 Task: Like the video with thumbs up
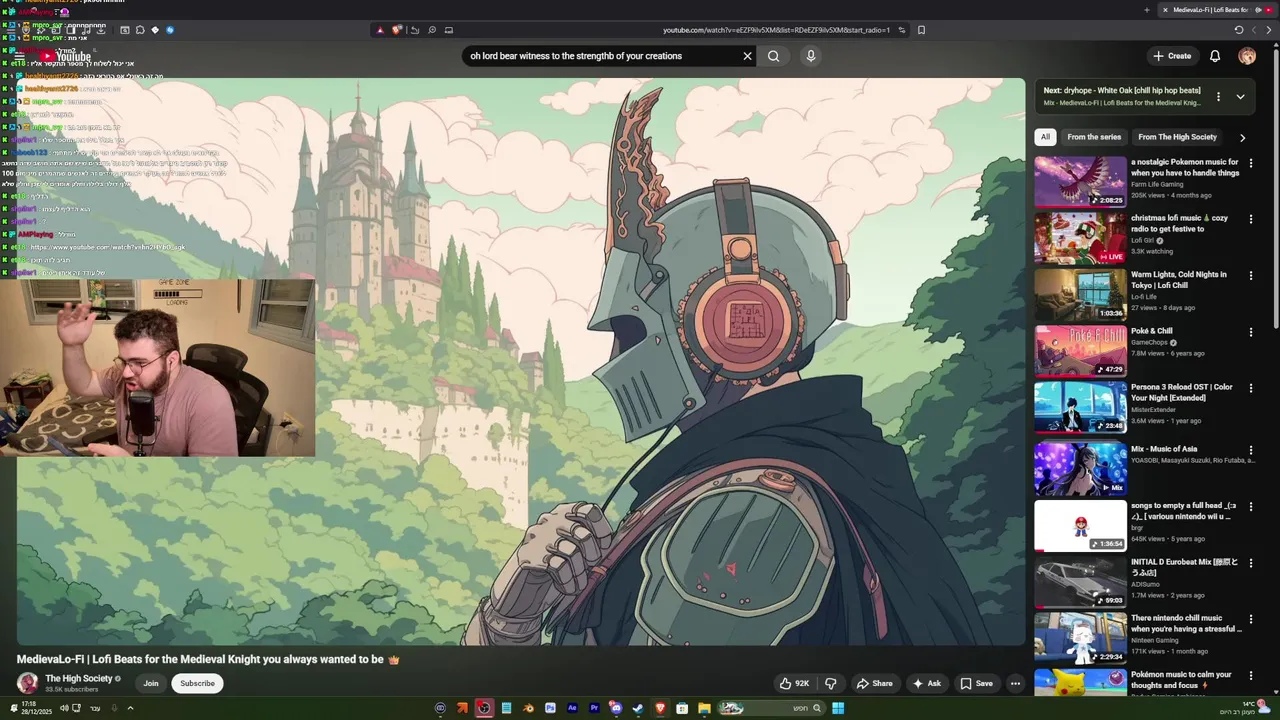point(796,683)
